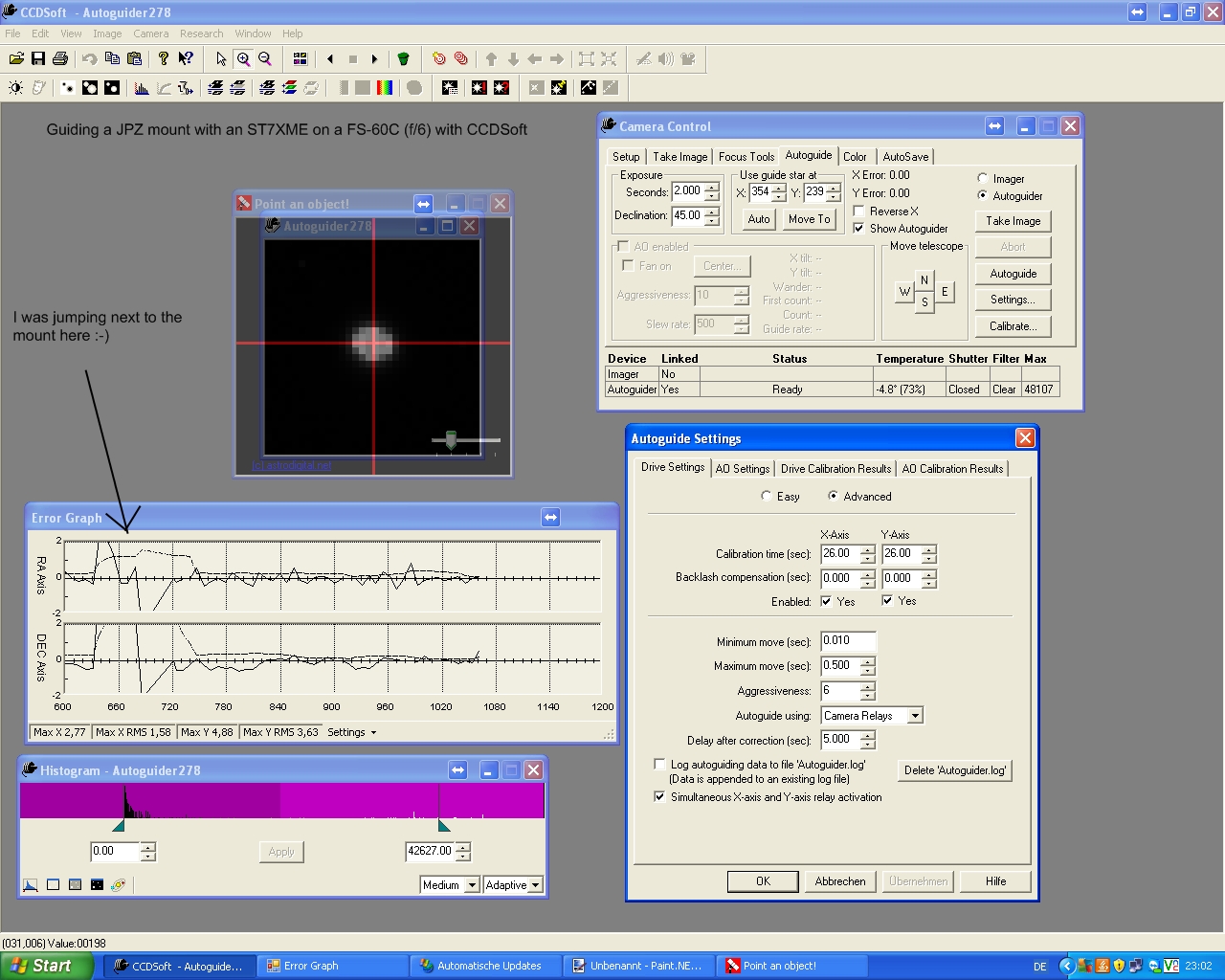This screenshot has height=980, width=1225.
Task: Increase Delay after correction with up spinner
Action: 867,737
